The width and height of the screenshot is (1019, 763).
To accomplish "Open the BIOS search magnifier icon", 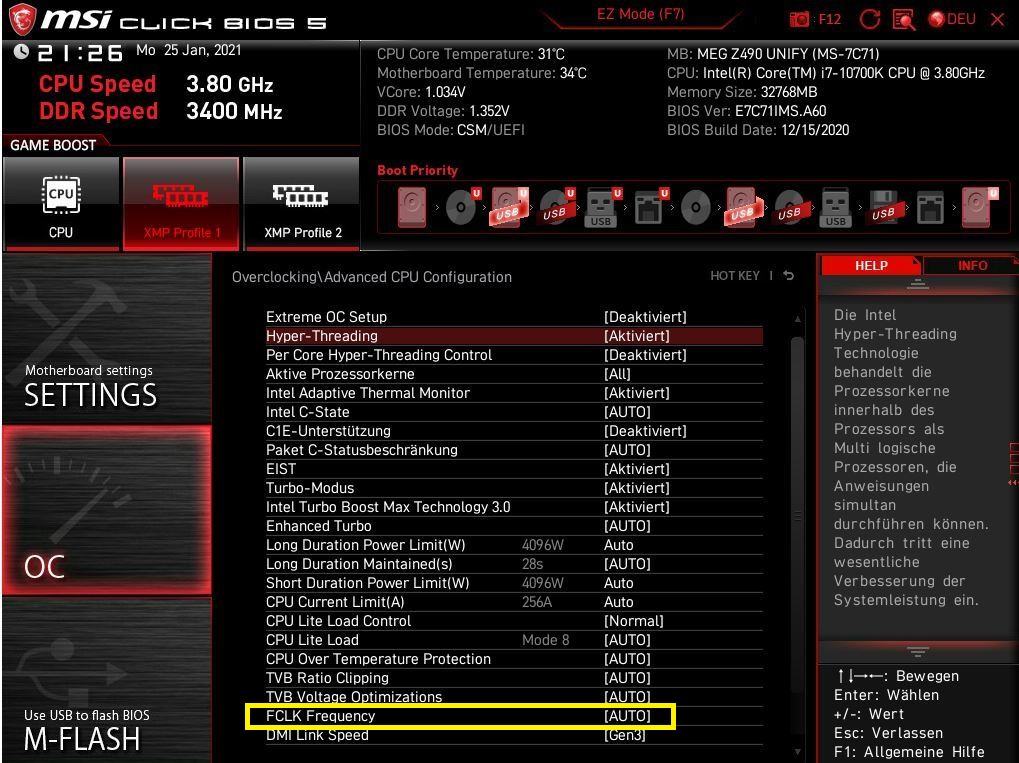I will click(904, 19).
